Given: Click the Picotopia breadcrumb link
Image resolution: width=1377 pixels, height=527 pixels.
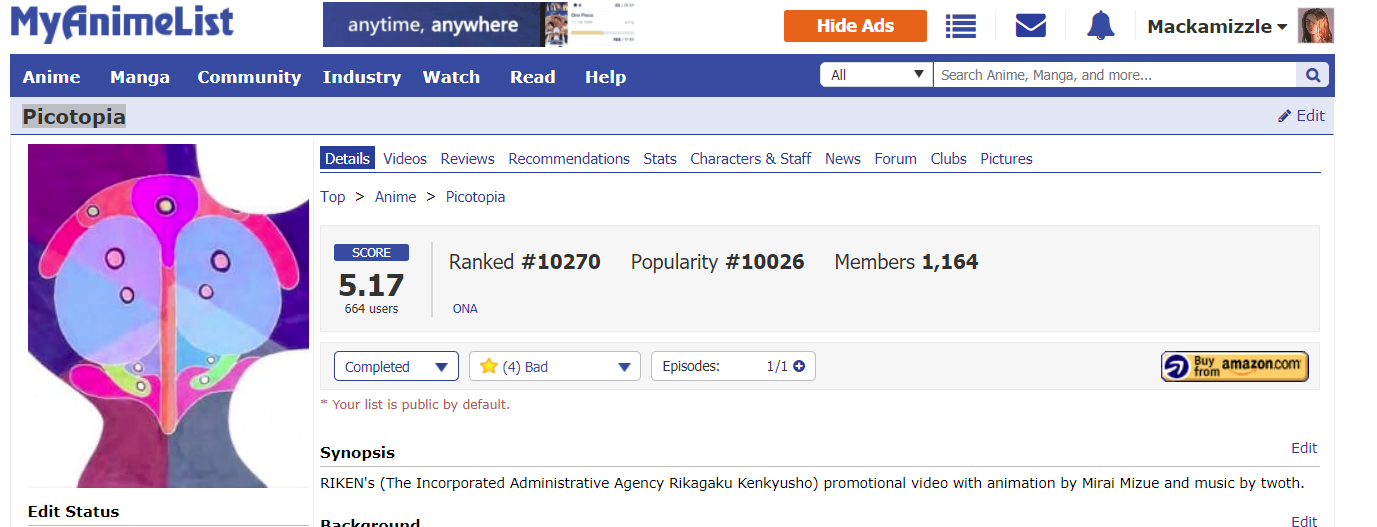Looking at the screenshot, I should tap(476, 197).
